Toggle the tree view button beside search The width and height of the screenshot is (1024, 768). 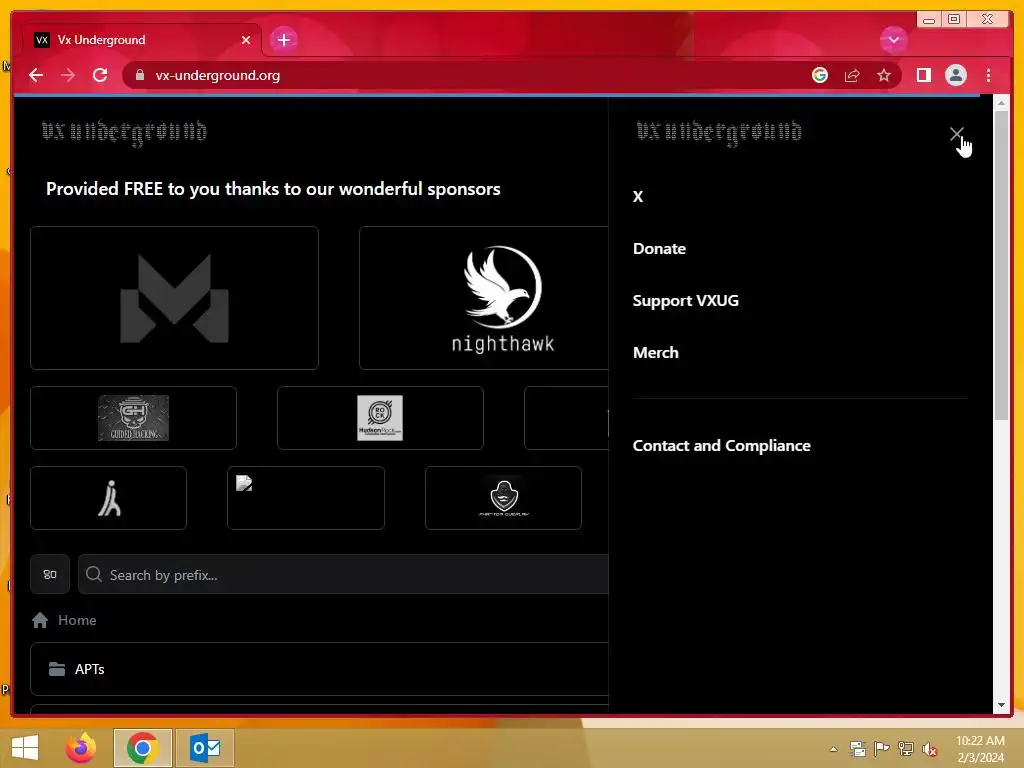tap(50, 574)
